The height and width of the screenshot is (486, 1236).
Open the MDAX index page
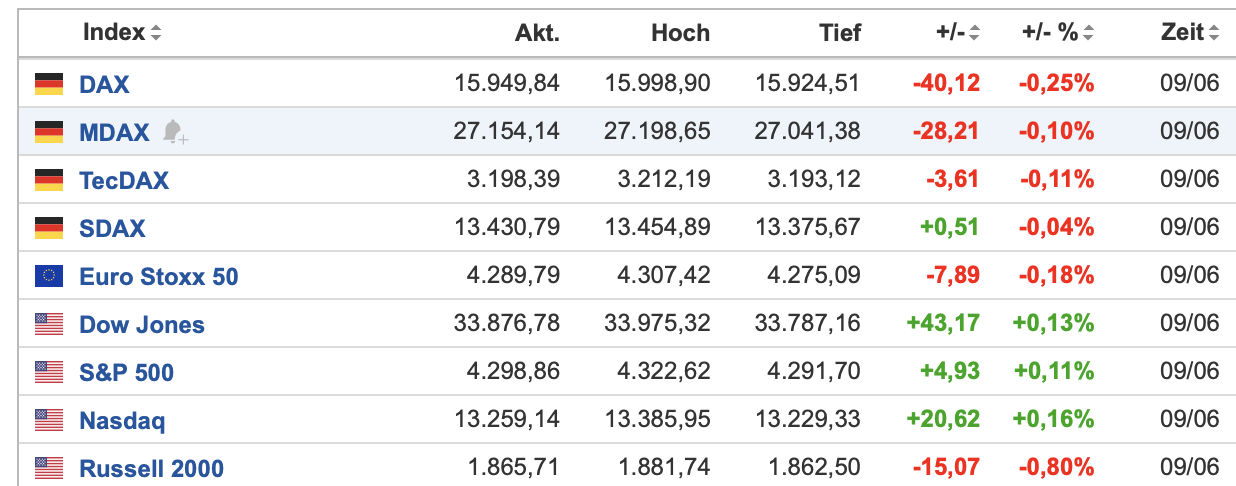[114, 132]
